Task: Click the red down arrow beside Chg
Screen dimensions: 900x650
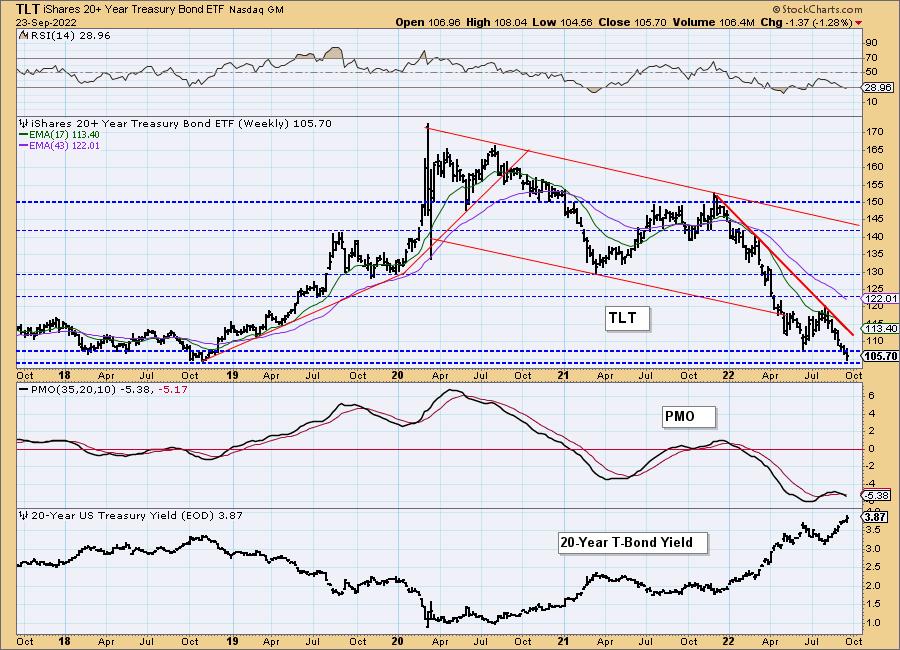Action: tap(859, 23)
